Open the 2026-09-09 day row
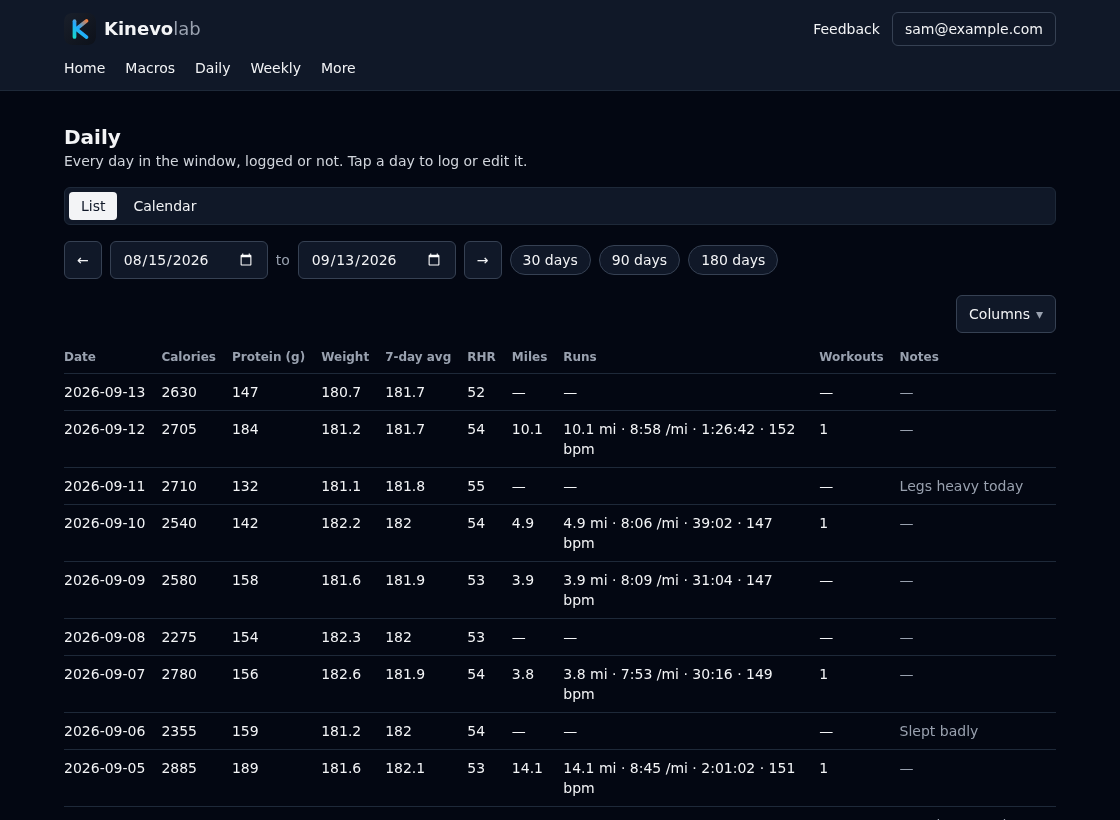 tap(559, 590)
